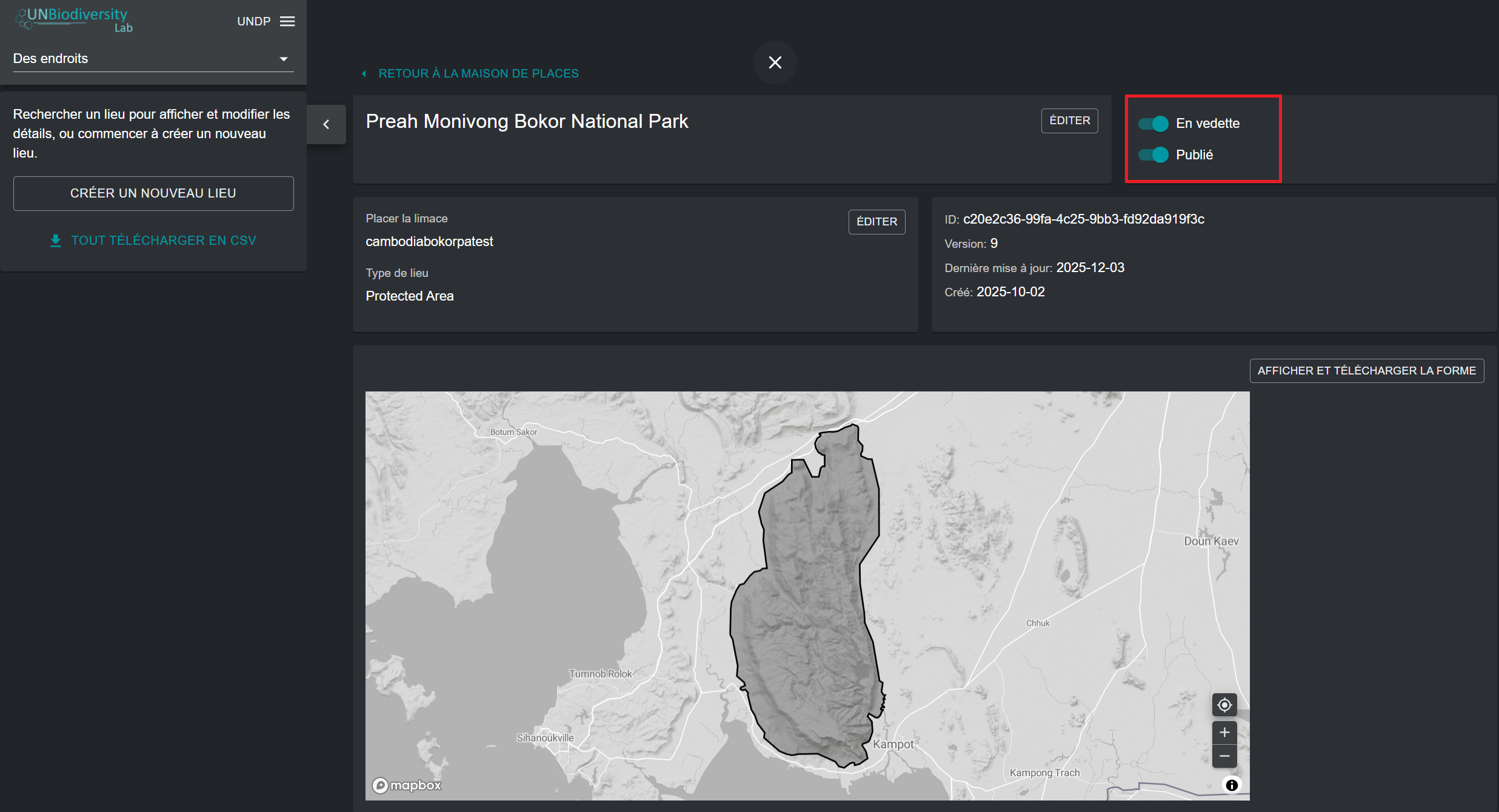The image size is (1499, 812).
Task: Toggle the En vedette switch
Action: point(1153,124)
